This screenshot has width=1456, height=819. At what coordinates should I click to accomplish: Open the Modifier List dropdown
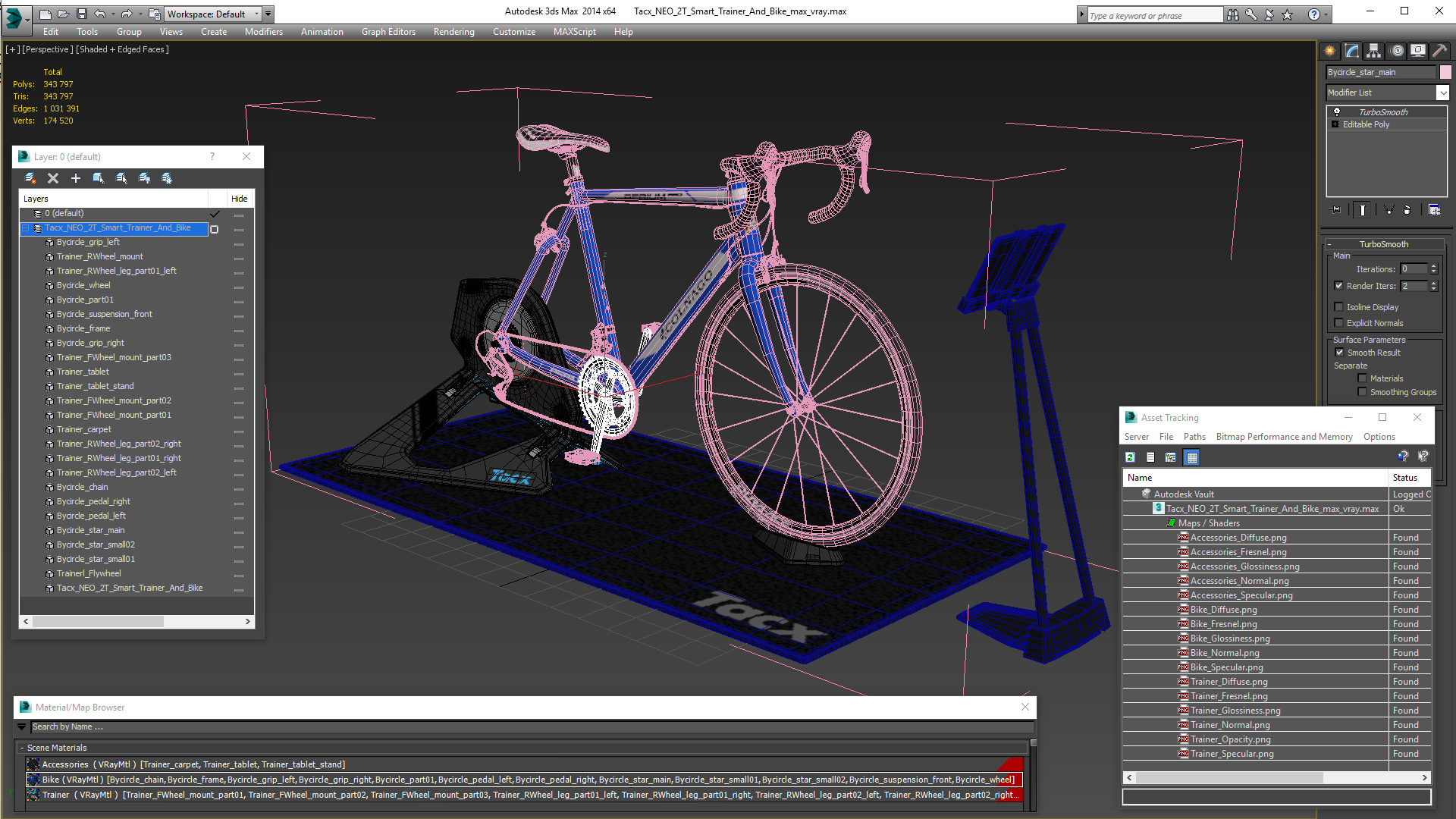click(x=1442, y=93)
